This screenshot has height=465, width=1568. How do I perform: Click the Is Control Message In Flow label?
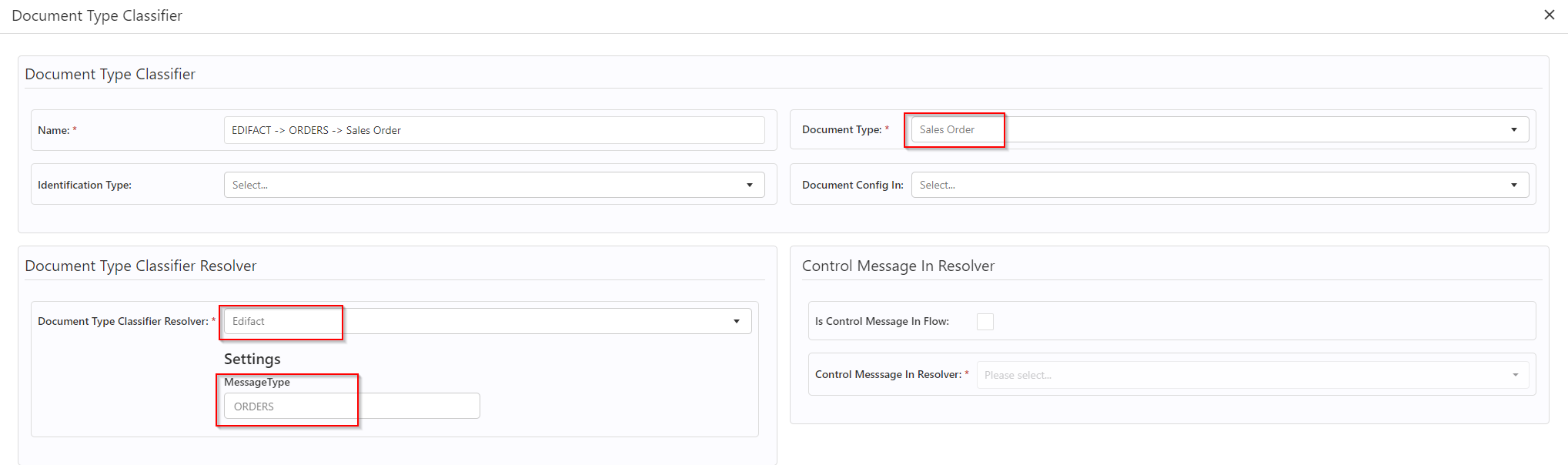coord(881,322)
